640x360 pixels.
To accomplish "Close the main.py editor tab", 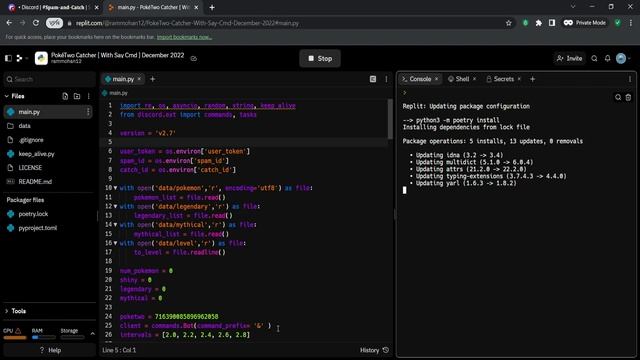I will 139,79.
